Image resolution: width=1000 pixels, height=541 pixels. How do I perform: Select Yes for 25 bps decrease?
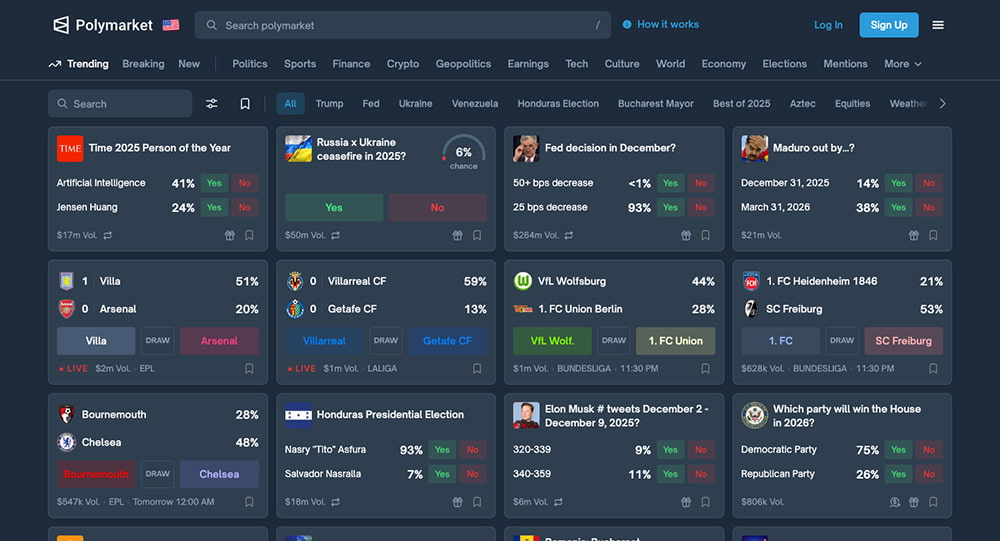pyautogui.click(x=670, y=207)
